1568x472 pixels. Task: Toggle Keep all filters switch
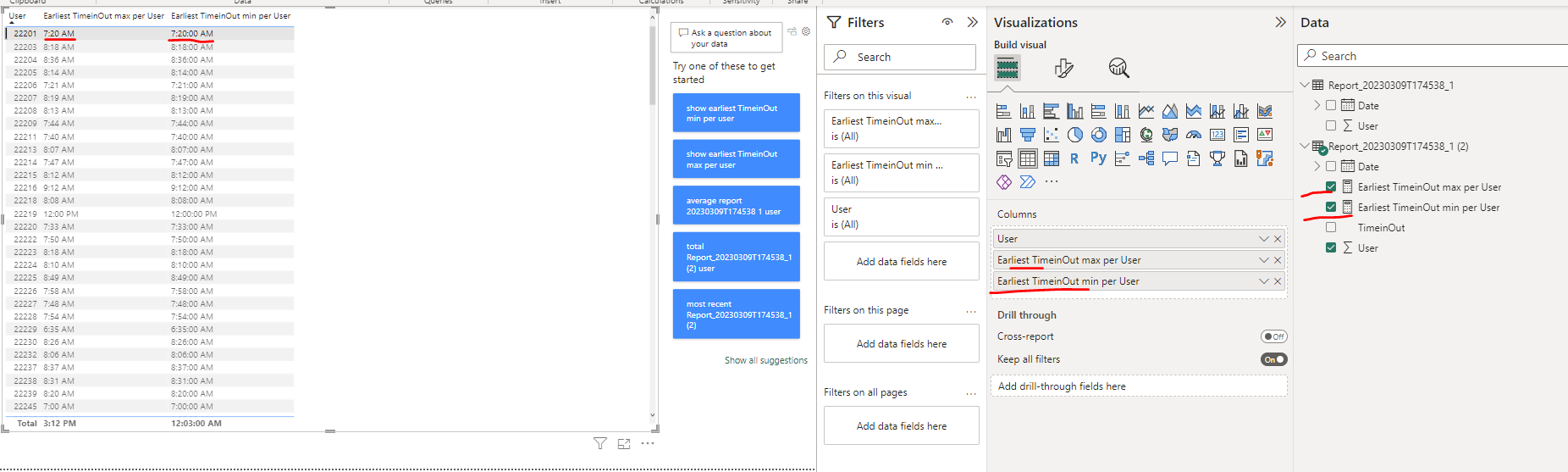(x=1274, y=359)
